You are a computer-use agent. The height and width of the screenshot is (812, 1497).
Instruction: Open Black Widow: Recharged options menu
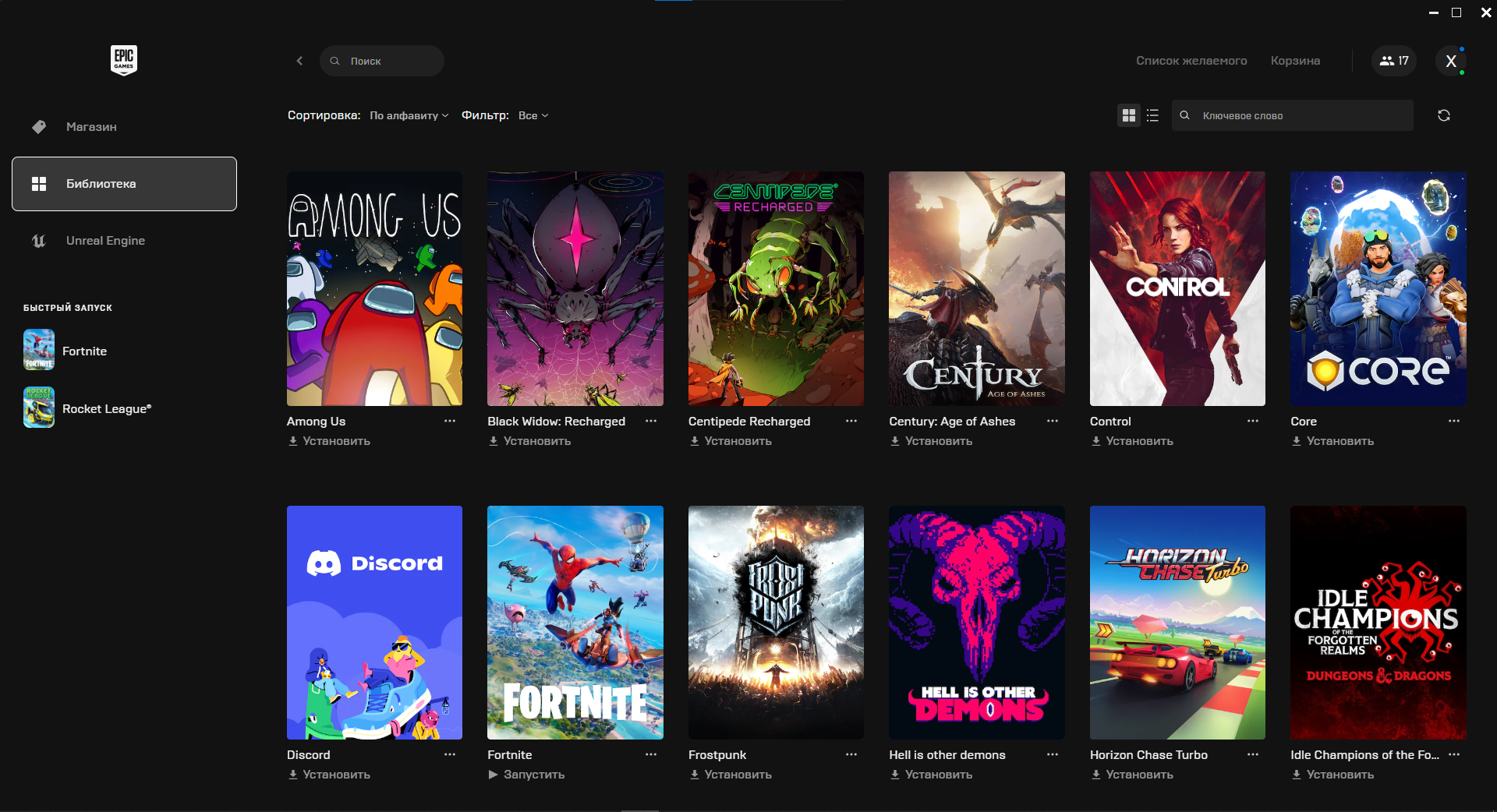651,421
